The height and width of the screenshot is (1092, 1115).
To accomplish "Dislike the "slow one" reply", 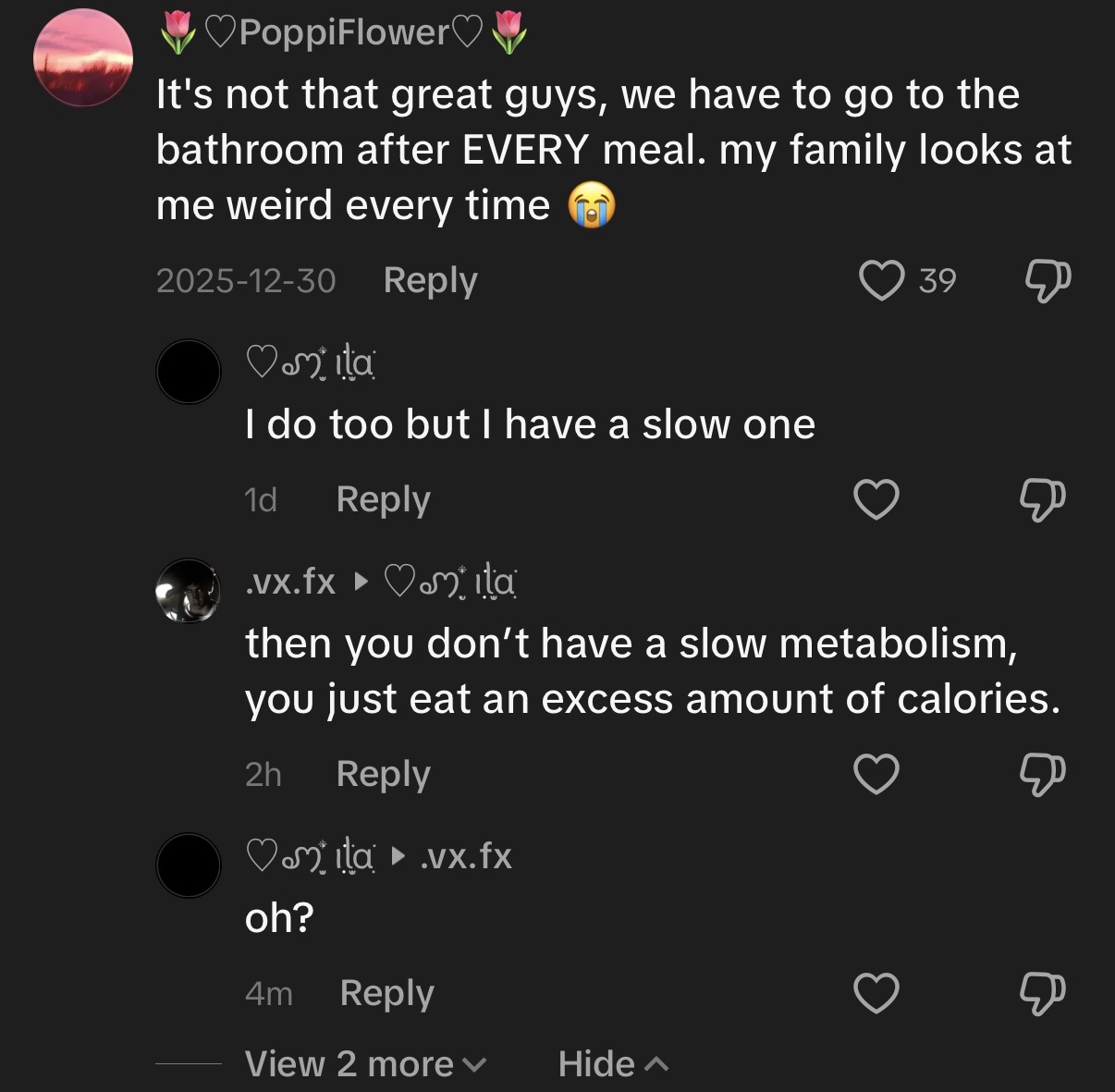I will tap(1042, 499).
